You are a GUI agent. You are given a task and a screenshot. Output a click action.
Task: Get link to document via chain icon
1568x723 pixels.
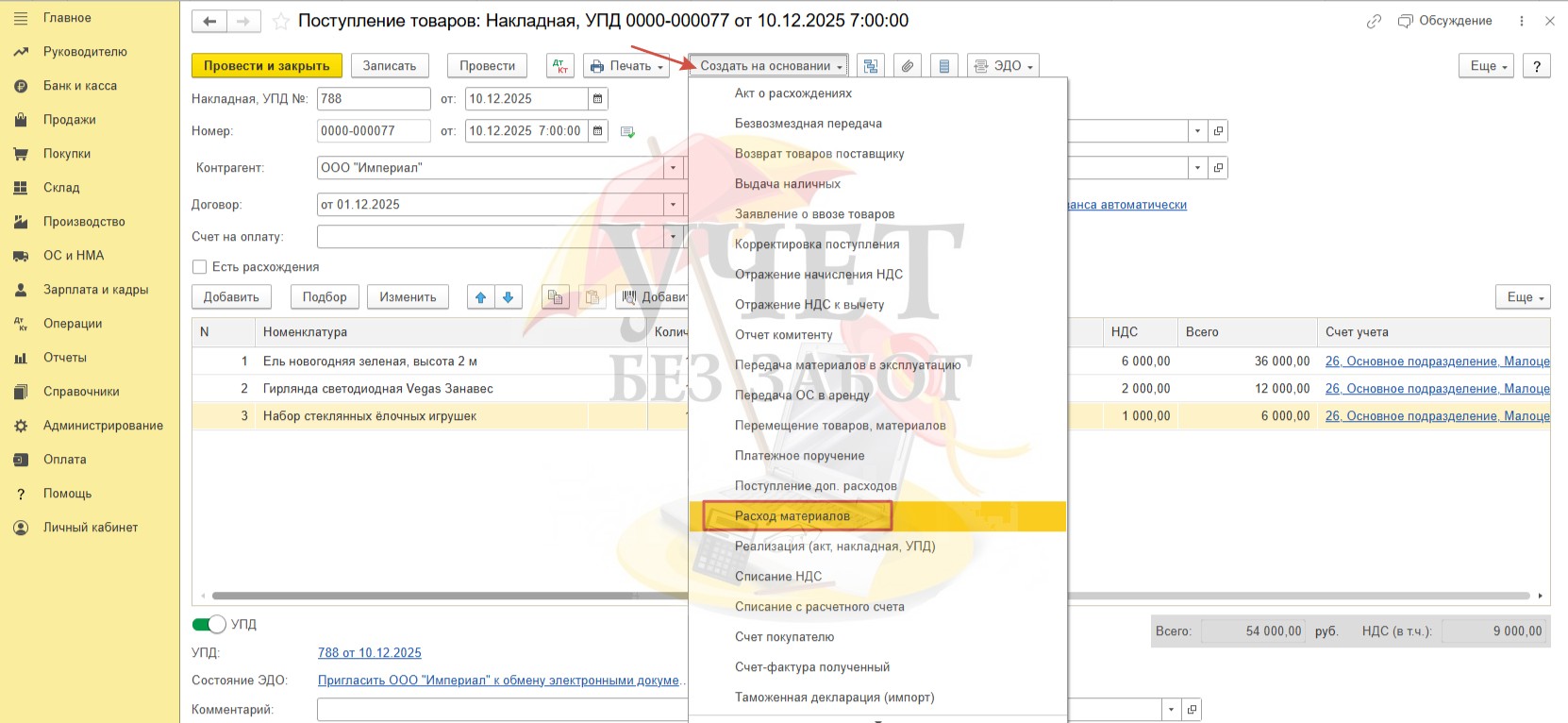point(1374,21)
